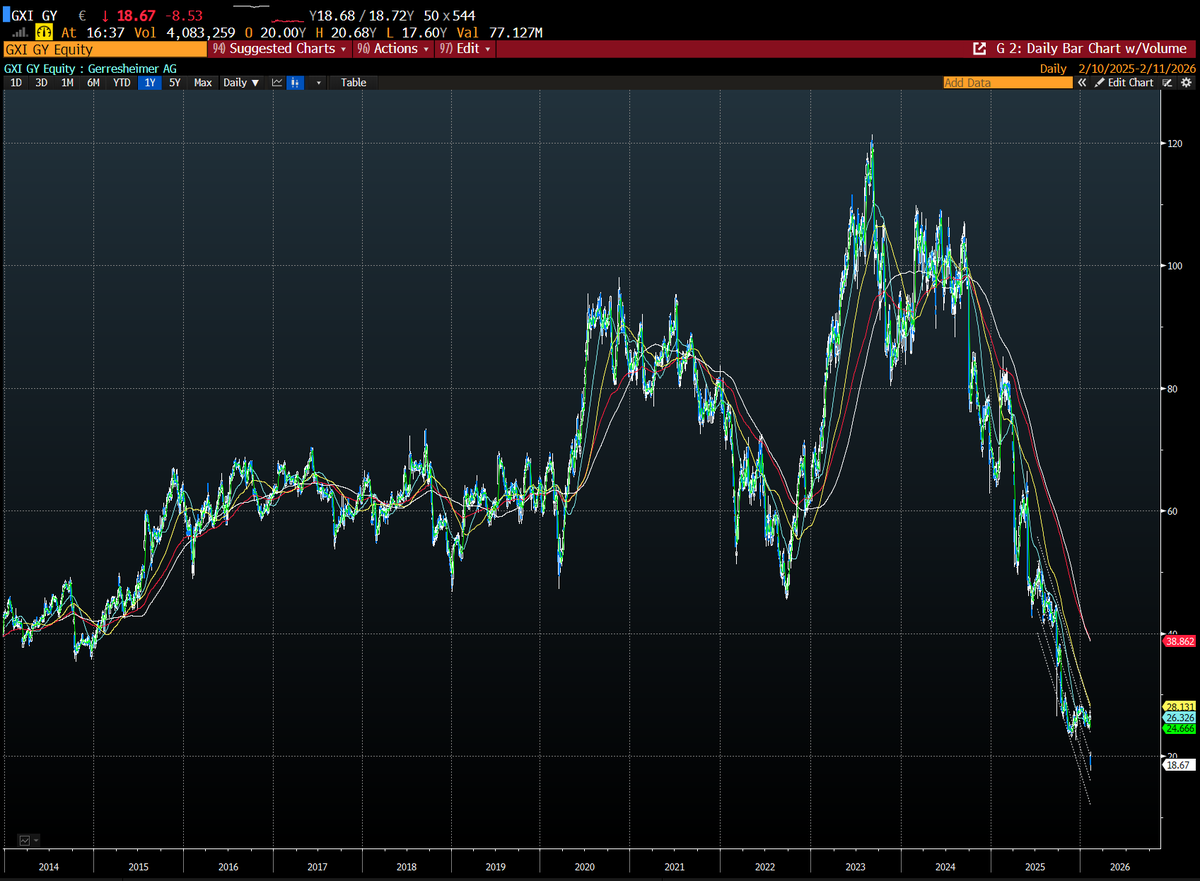Screen dimensions: 1200x881
Task: Click the green 24.666 price label
Action: point(1180,730)
